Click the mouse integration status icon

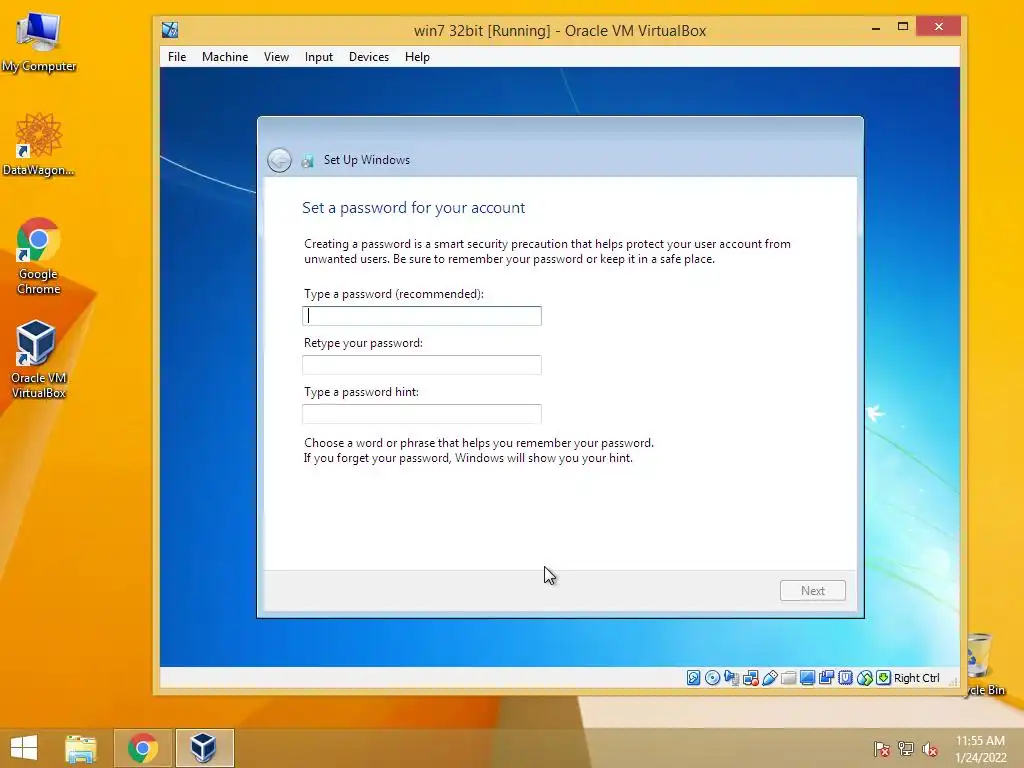pyautogui.click(x=865, y=678)
